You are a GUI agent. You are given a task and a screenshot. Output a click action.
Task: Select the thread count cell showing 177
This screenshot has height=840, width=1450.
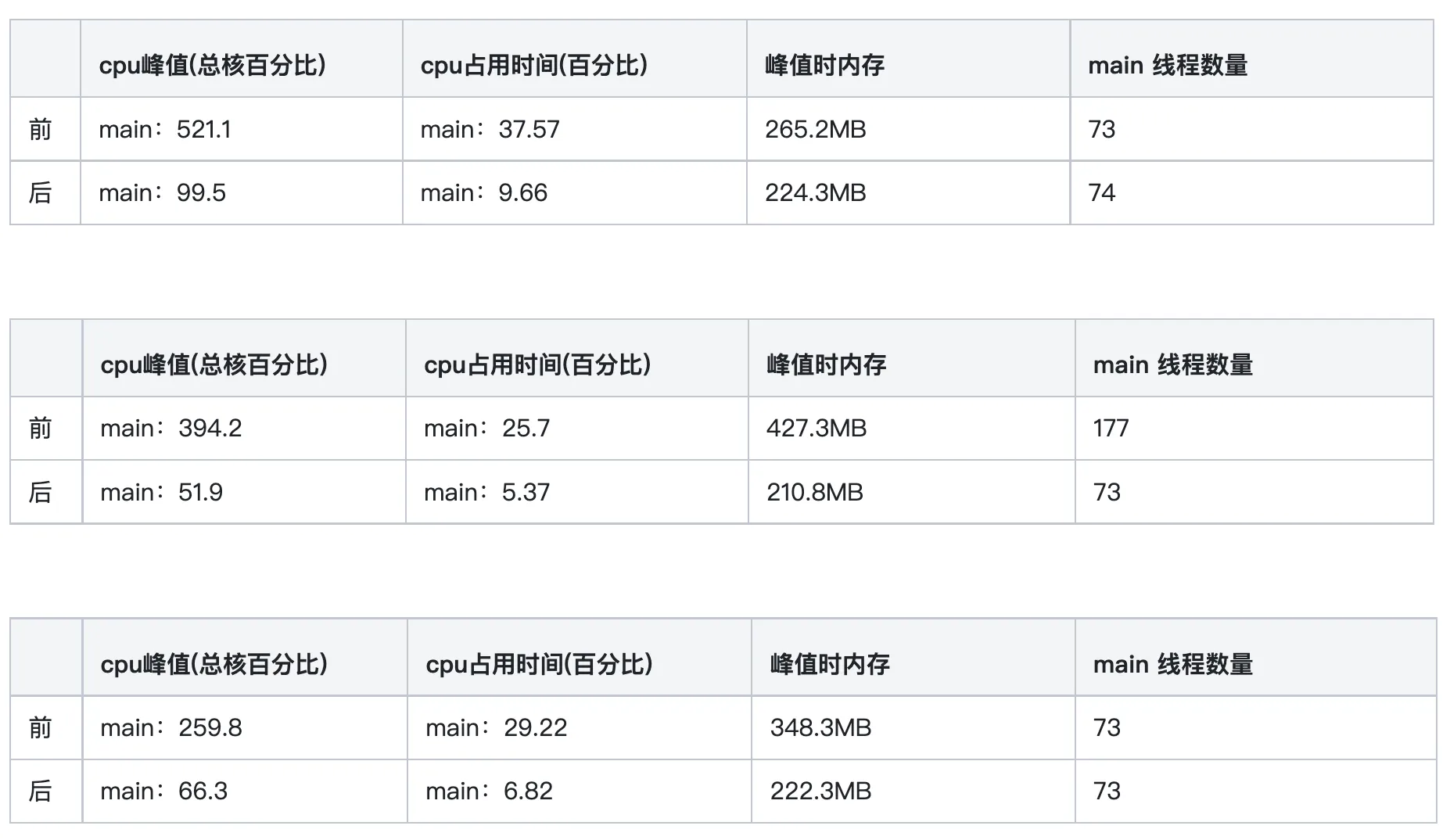(1111, 428)
